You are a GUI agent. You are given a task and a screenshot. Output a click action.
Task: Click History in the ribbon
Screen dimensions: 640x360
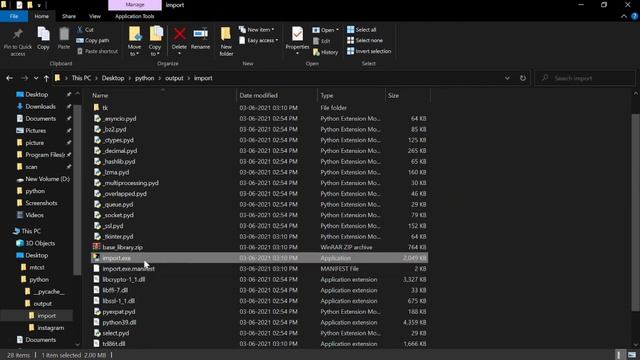325,52
